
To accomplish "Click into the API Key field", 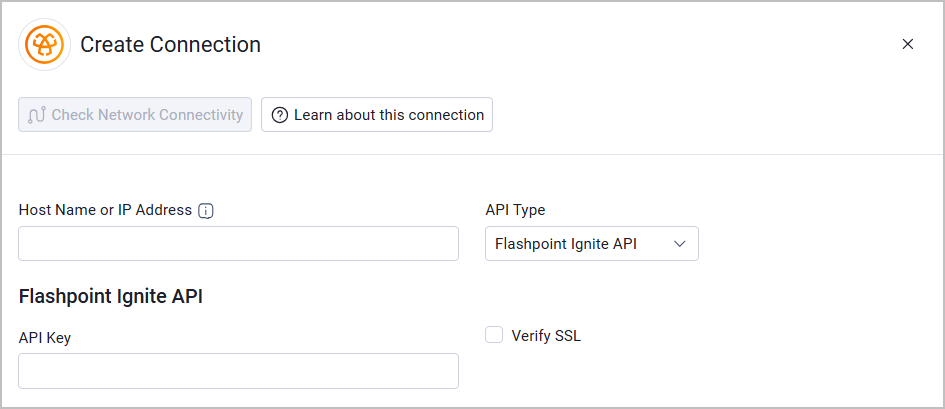I will coord(239,370).
